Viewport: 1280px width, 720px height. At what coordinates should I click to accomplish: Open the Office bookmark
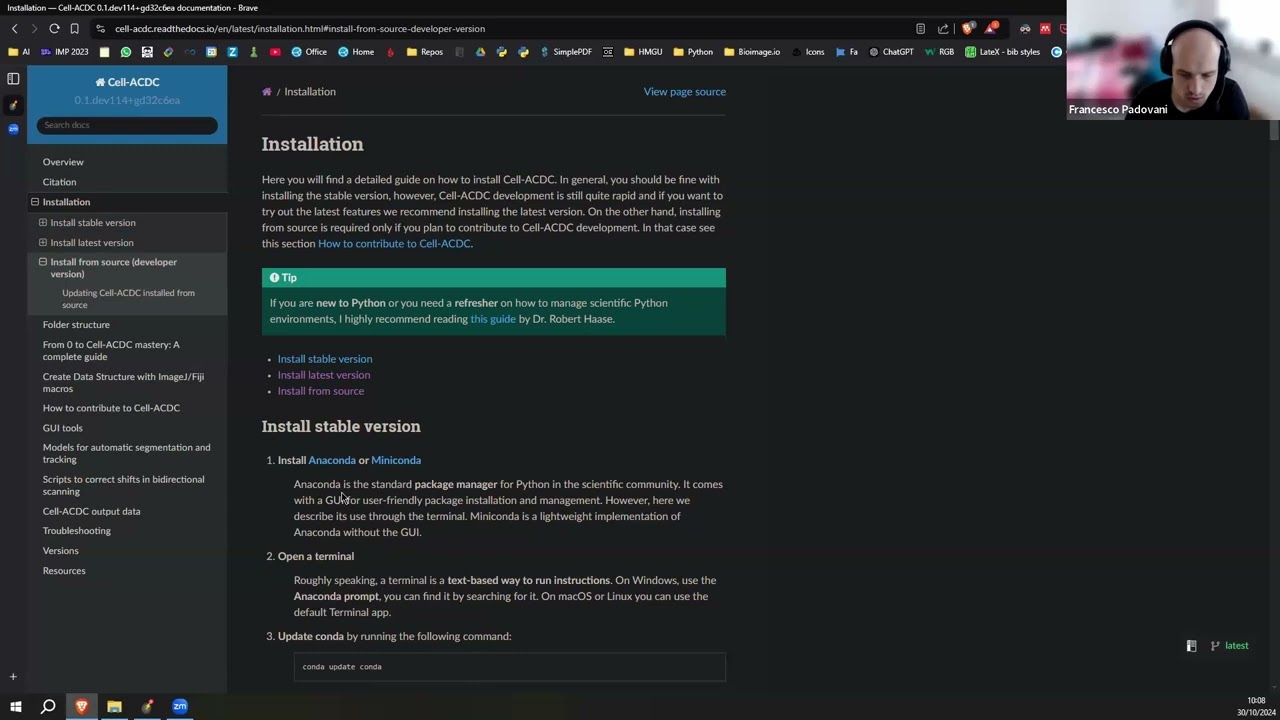[x=309, y=52]
